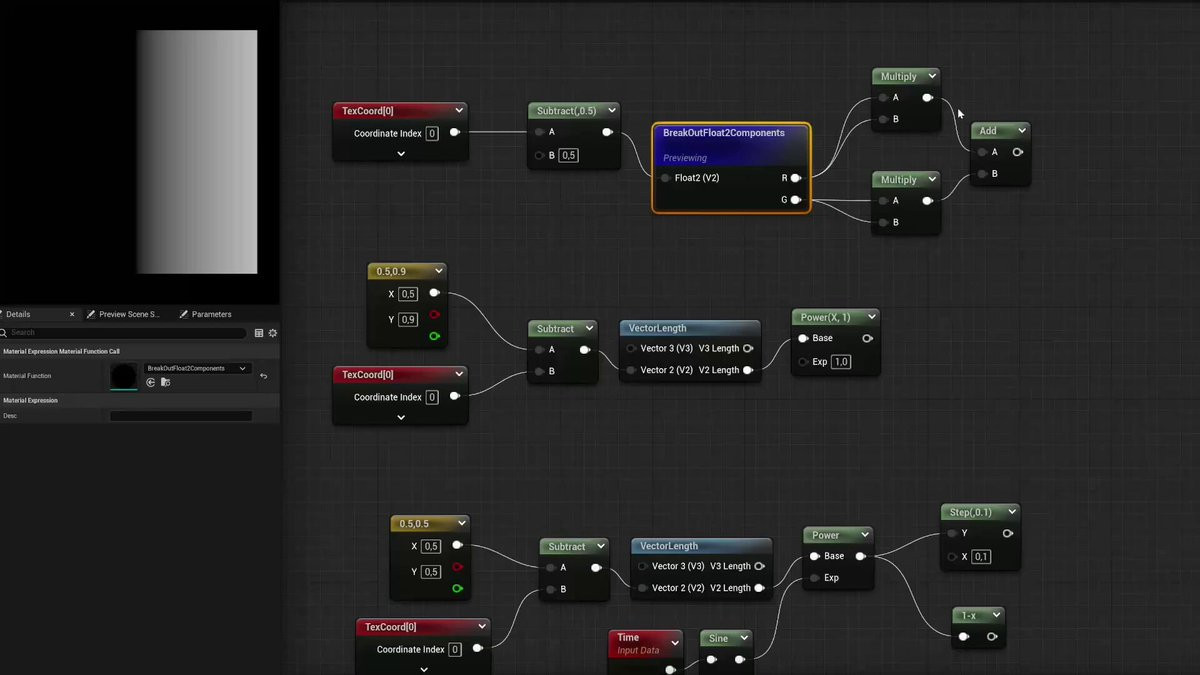Viewport: 1200px width, 675px height.
Task: Click the Desc text field
Action: click(181, 416)
